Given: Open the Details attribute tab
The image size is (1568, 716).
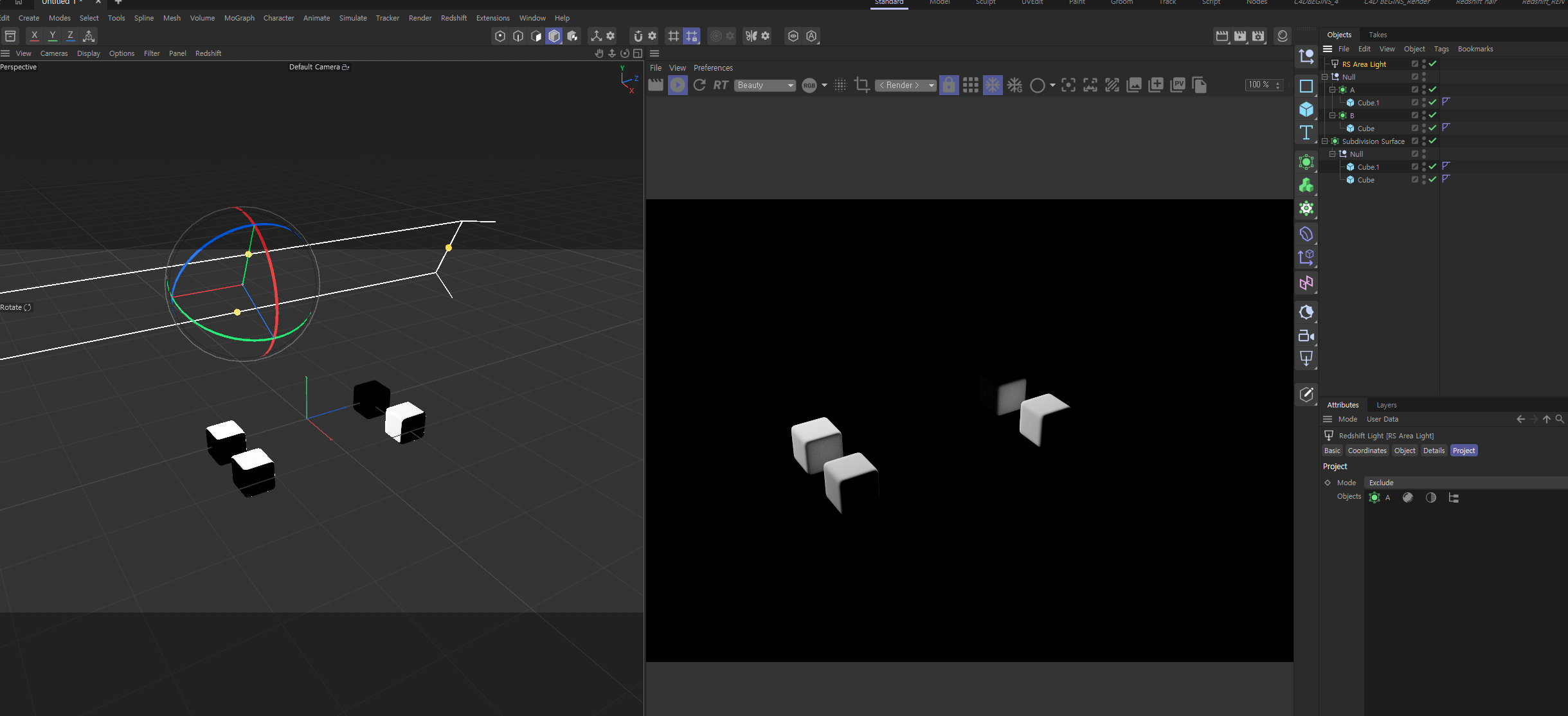Looking at the screenshot, I should (1434, 451).
